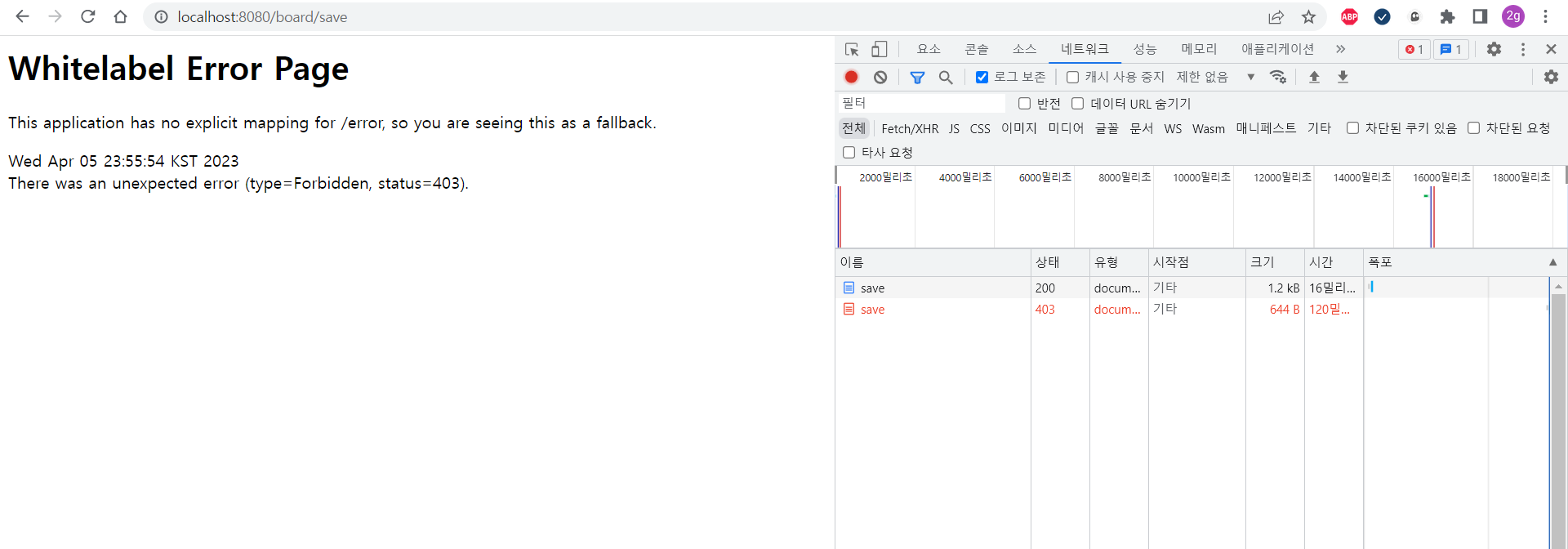This screenshot has height=549, width=1568.
Task: Filter requests by 매니페스트 (Manifest)
Action: [x=1266, y=128]
